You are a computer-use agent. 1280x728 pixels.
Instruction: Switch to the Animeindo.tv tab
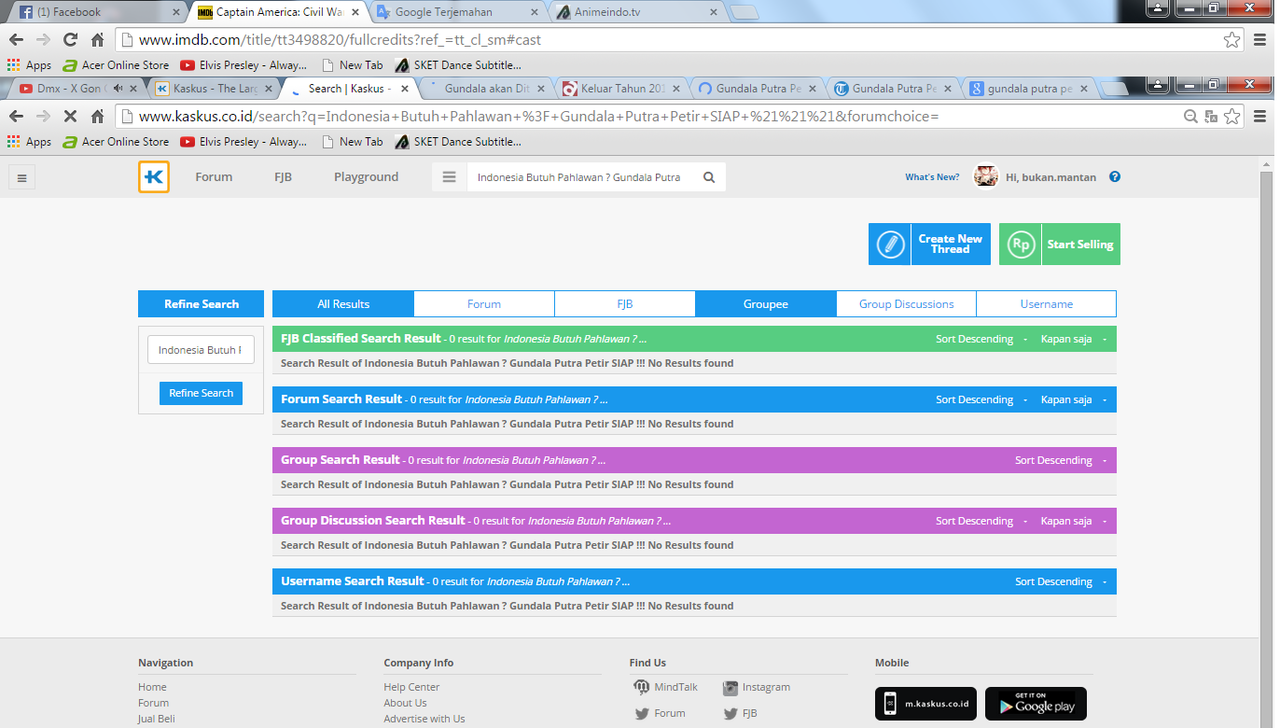point(636,12)
